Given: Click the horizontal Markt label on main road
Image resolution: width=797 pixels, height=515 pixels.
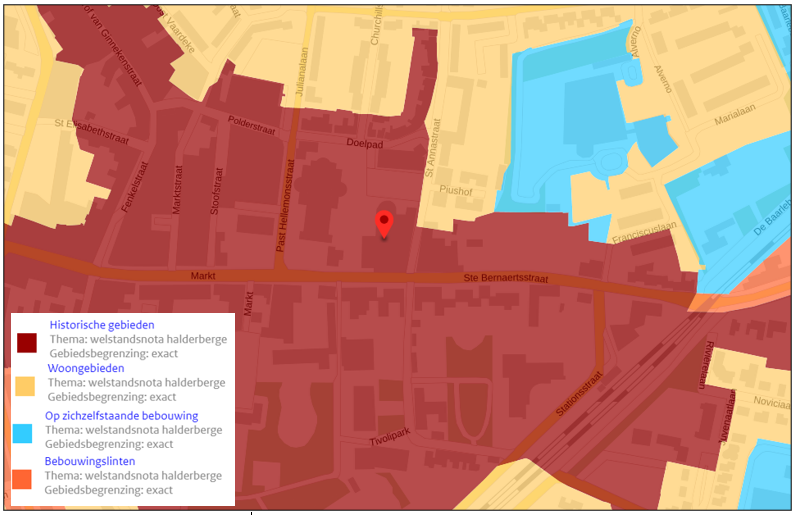Looking at the screenshot, I should pyautogui.click(x=203, y=276).
